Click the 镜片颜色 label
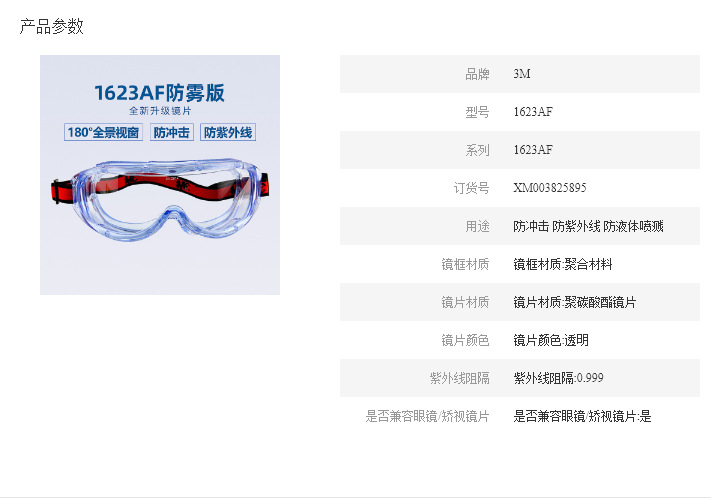 (465, 341)
